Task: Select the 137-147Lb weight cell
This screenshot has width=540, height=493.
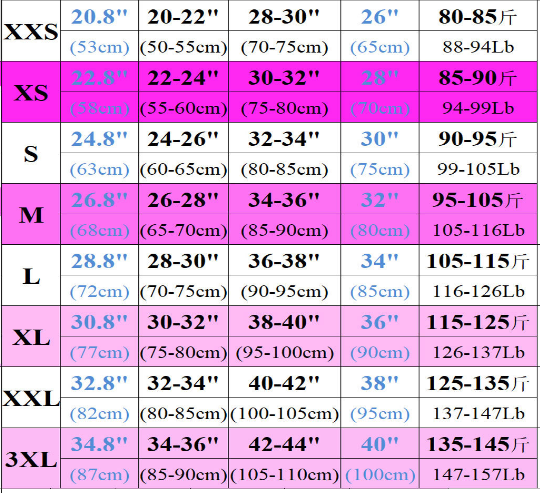Action: (478, 413)
